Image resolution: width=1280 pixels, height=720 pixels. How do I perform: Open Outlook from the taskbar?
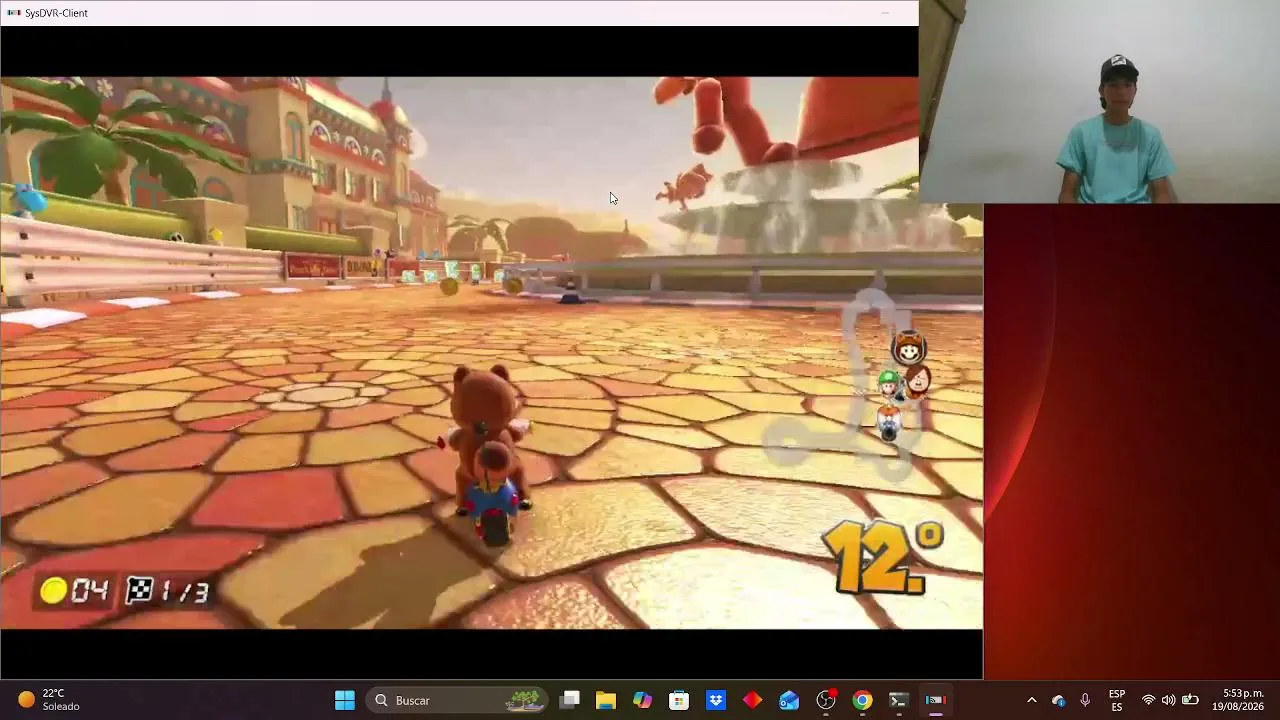click(x=789, y=700)
